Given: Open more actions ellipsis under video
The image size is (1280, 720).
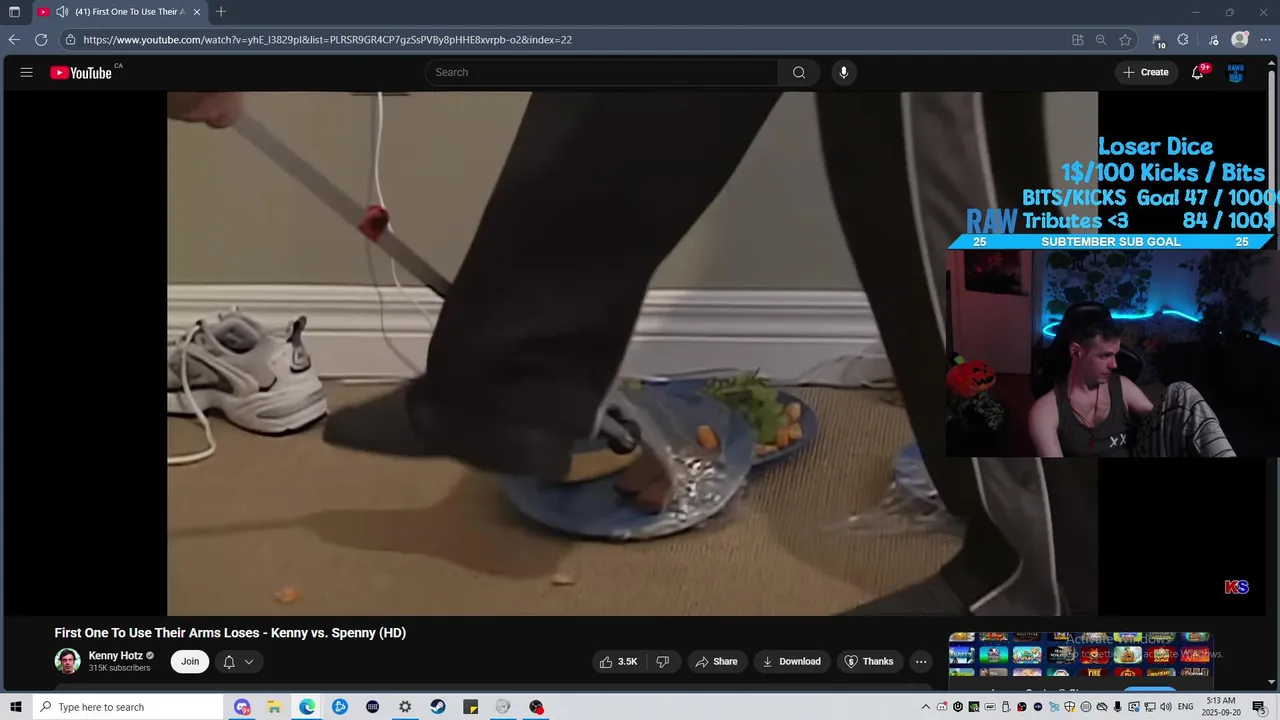Looking at the screenshot, I should click(x=921, y=661).
